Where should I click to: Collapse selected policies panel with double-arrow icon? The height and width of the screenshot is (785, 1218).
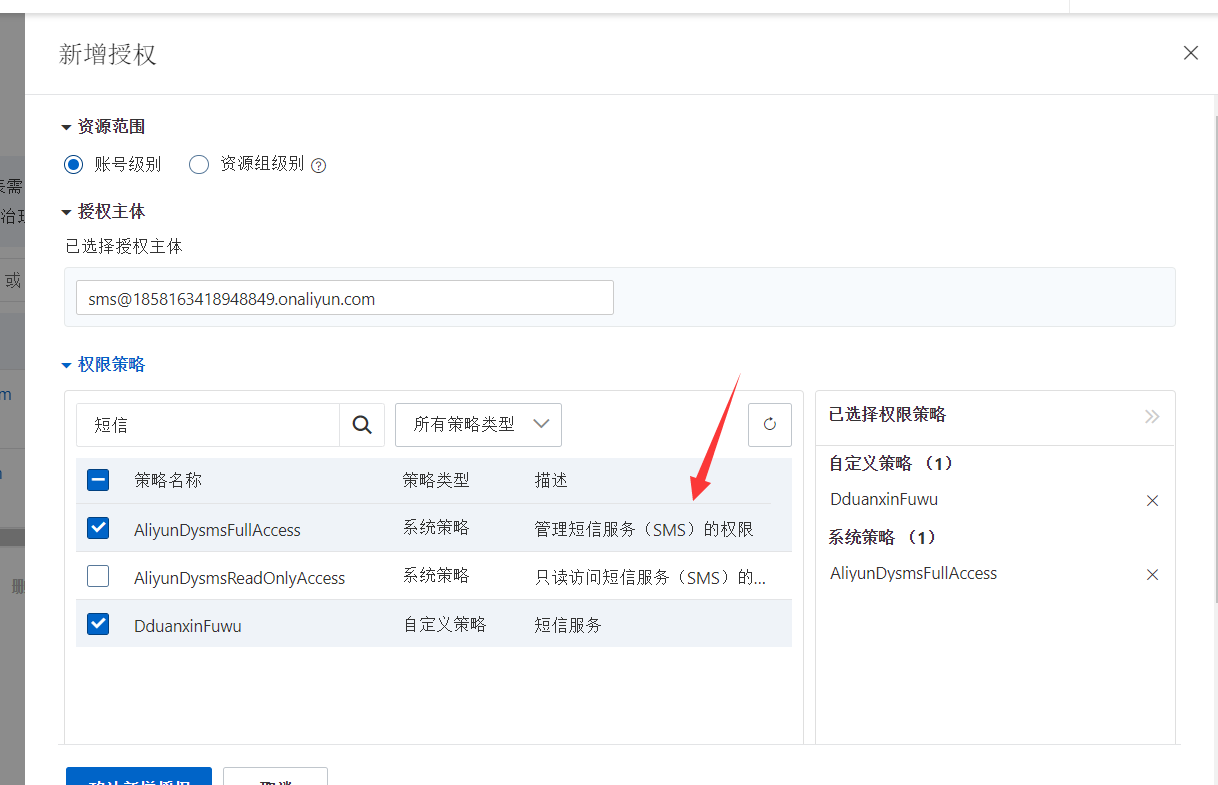tap(1152, 416)
